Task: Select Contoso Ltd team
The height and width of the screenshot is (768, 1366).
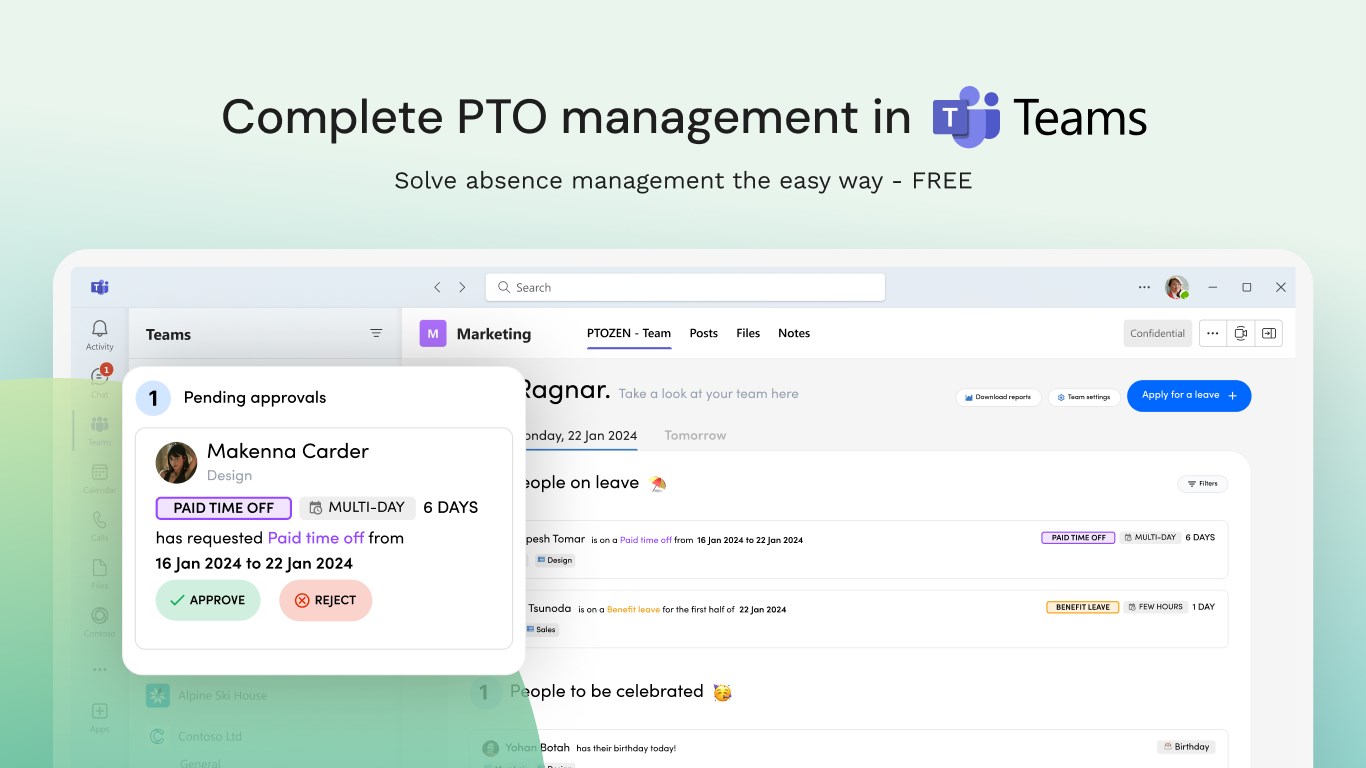Action: 195,737
